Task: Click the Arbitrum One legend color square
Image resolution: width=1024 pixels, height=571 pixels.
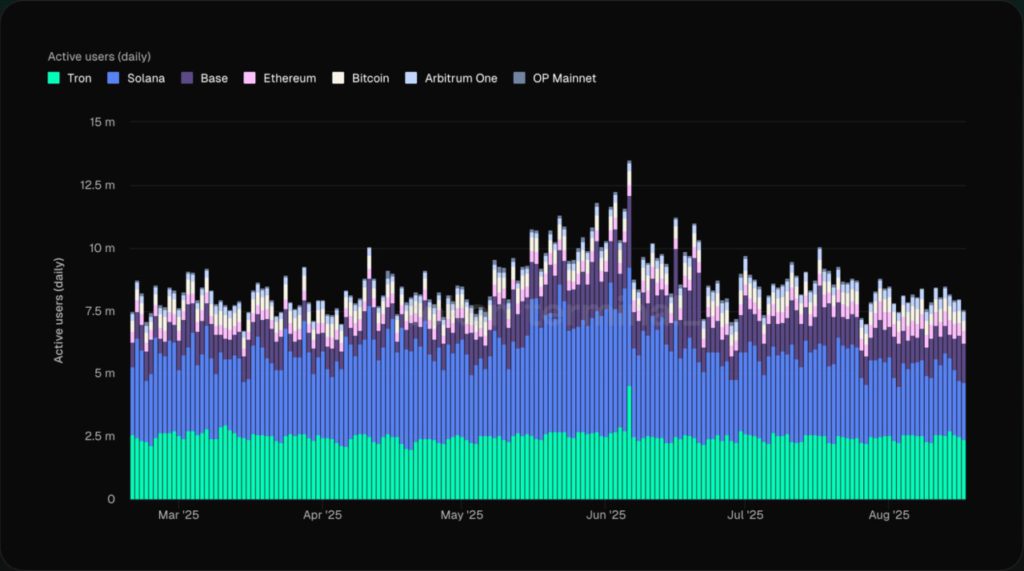Action: click(412, 78)
